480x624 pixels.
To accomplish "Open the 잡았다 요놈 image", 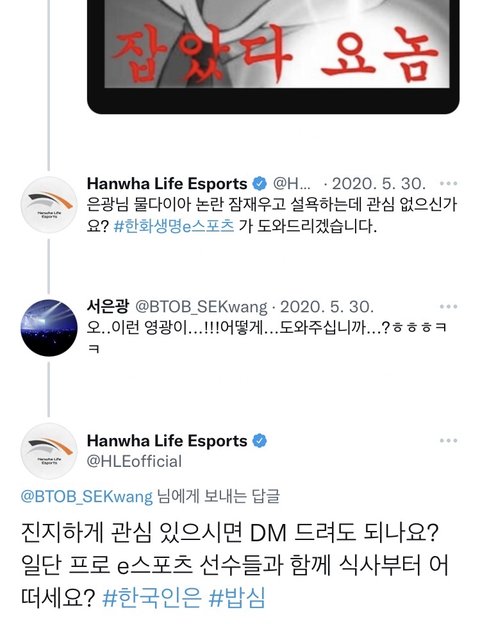I will (x=273, y=57).
